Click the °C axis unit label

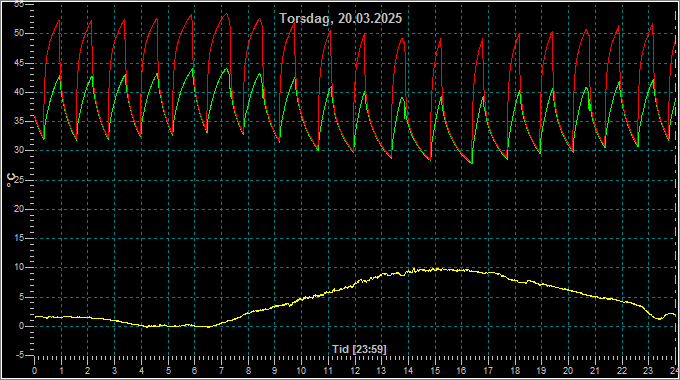tap(11, 180)
